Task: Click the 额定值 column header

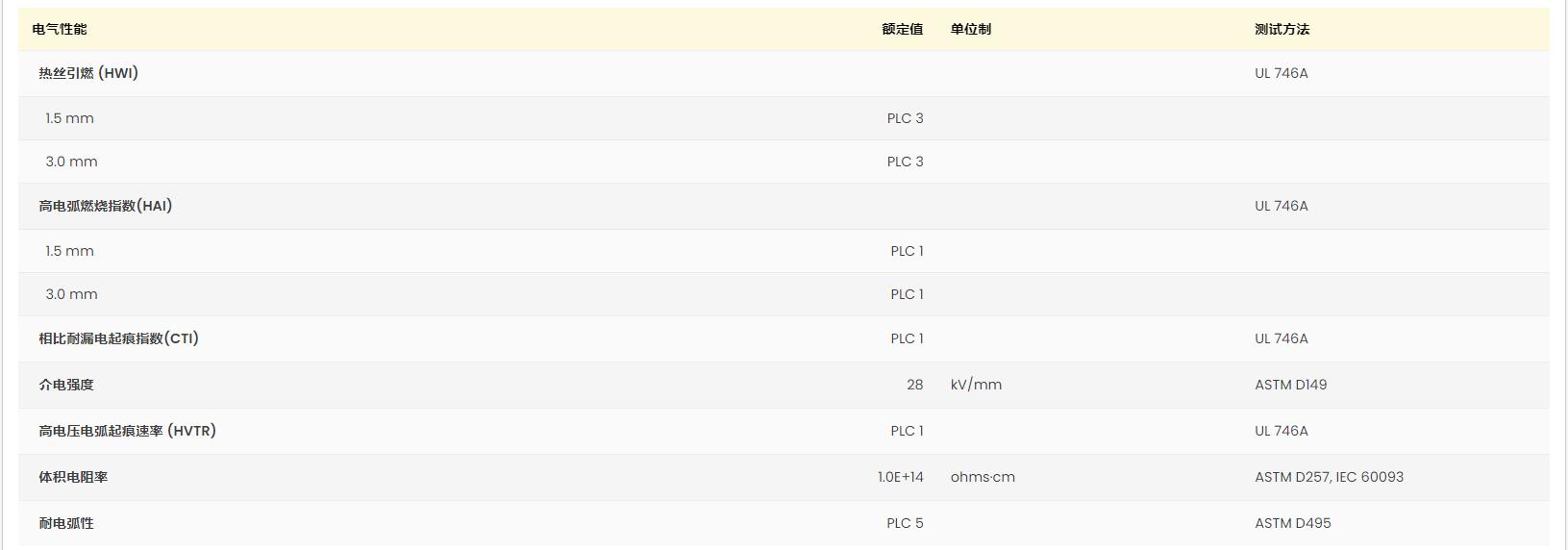Action: pos(902,29)
